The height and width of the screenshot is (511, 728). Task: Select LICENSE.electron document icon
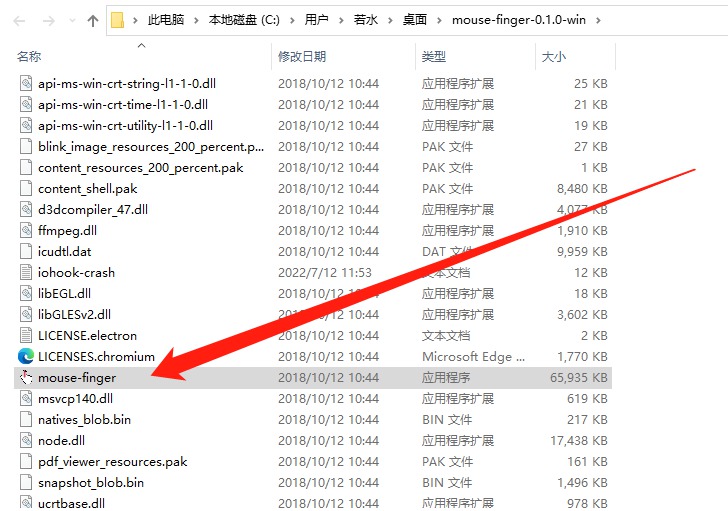pyautogui.click(x=26, y=336)
